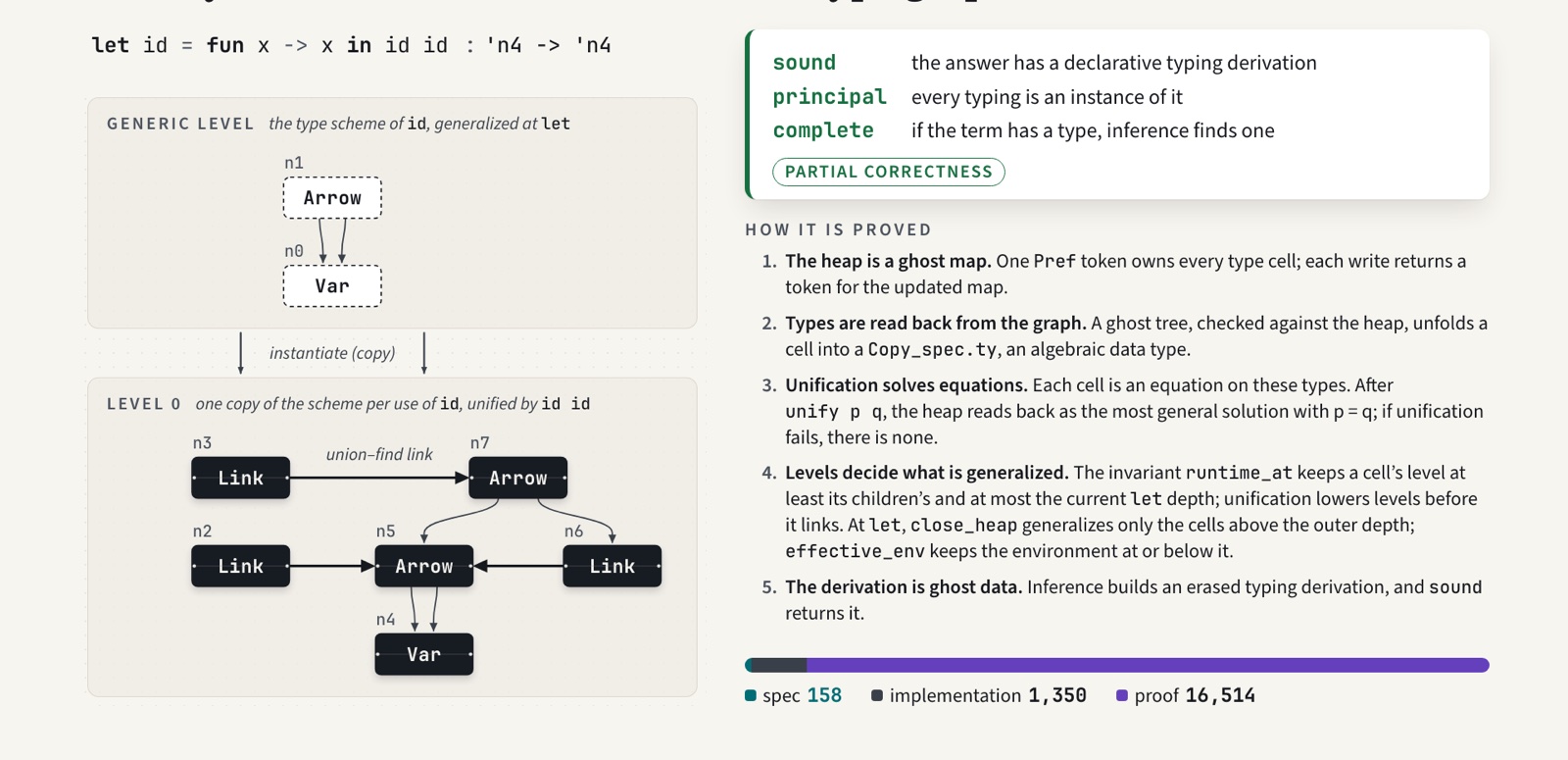The height and width of the screenshot is (760, 1568).
Task: Click the n1 dashed Arrow node
Action: (x=332, y=198)
